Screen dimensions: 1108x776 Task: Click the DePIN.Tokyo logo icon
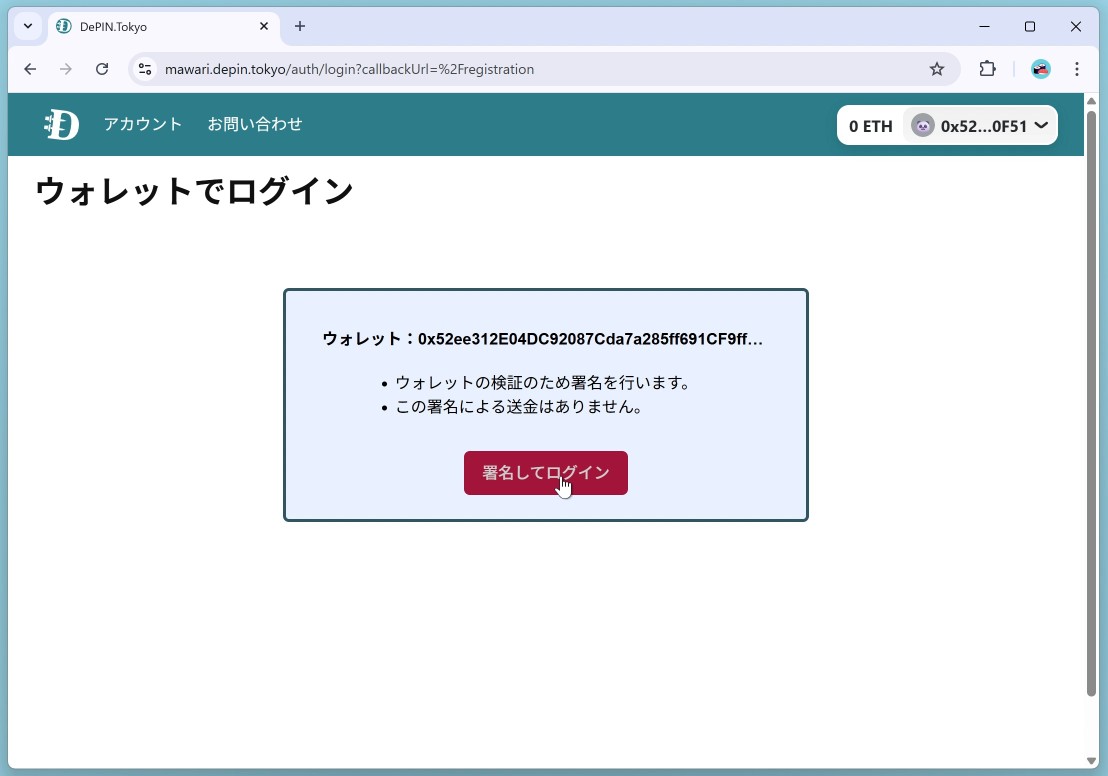pos(61,125)
